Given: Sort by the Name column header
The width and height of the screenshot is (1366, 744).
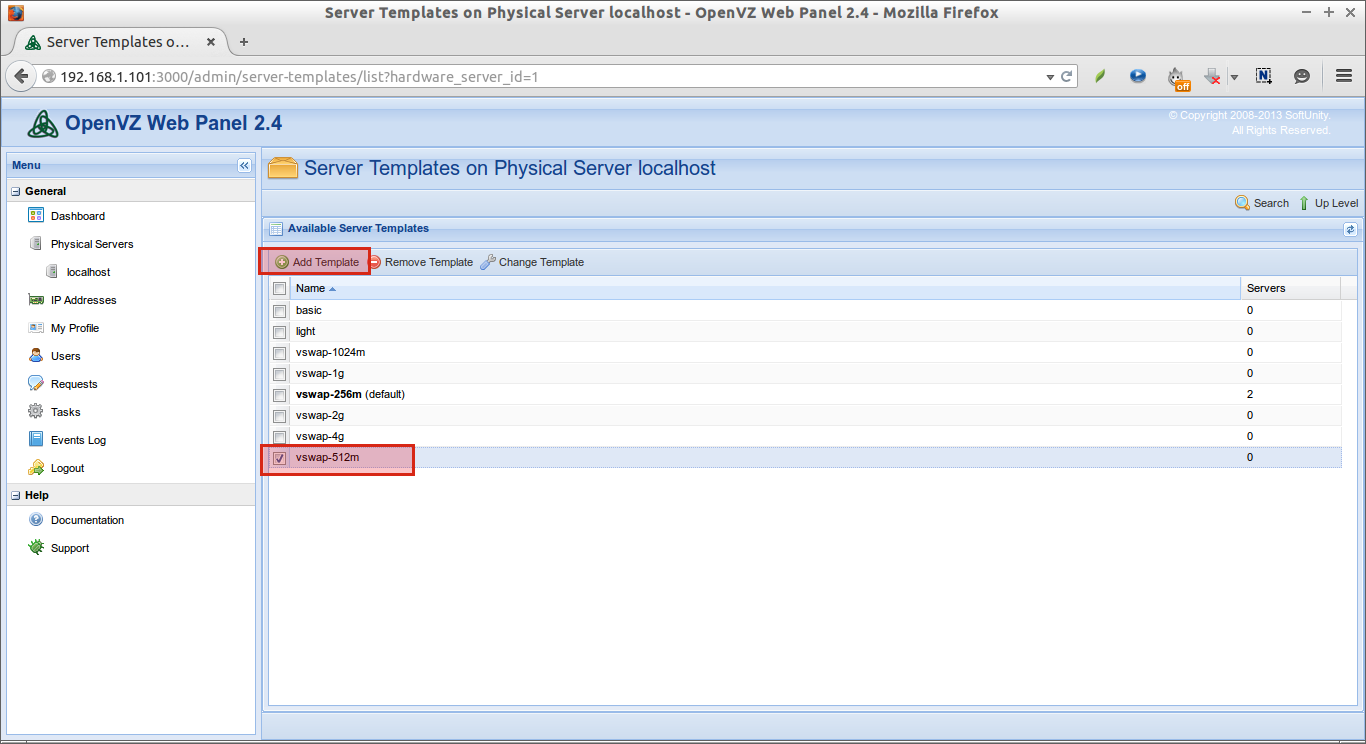Looking at the screenshot, I should tap(766, 288).
